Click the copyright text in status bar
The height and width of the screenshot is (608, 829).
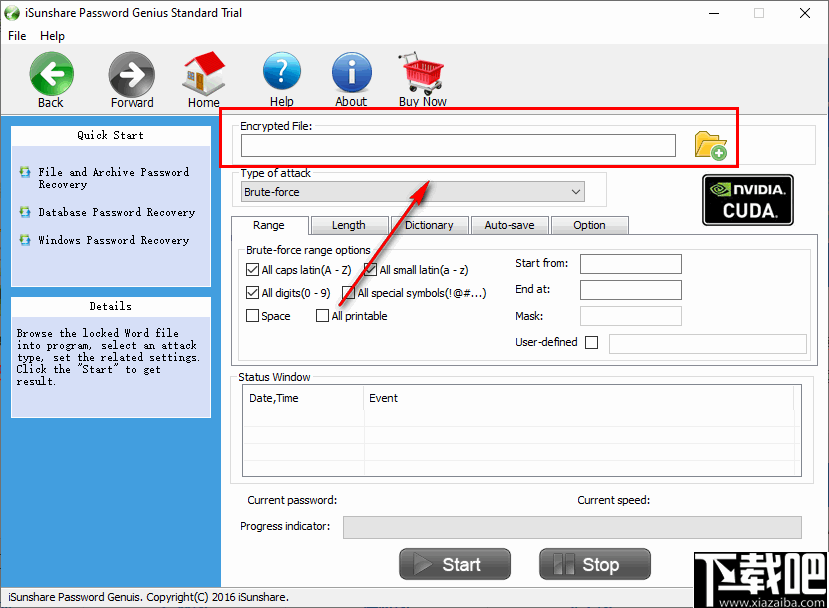click(149, 597)
